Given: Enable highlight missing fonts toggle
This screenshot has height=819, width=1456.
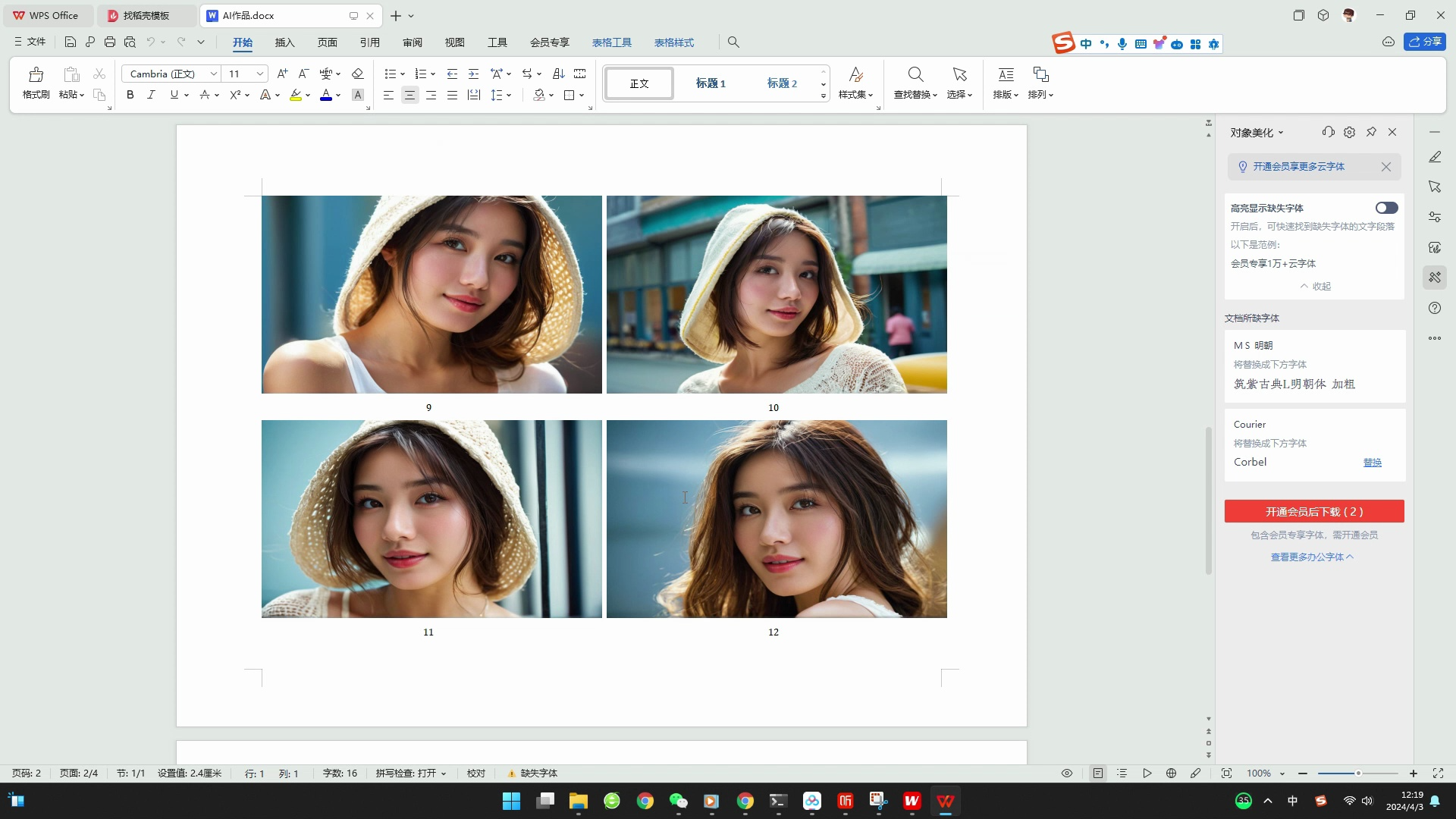Looking at the screenshot, I should (1386, 208).
